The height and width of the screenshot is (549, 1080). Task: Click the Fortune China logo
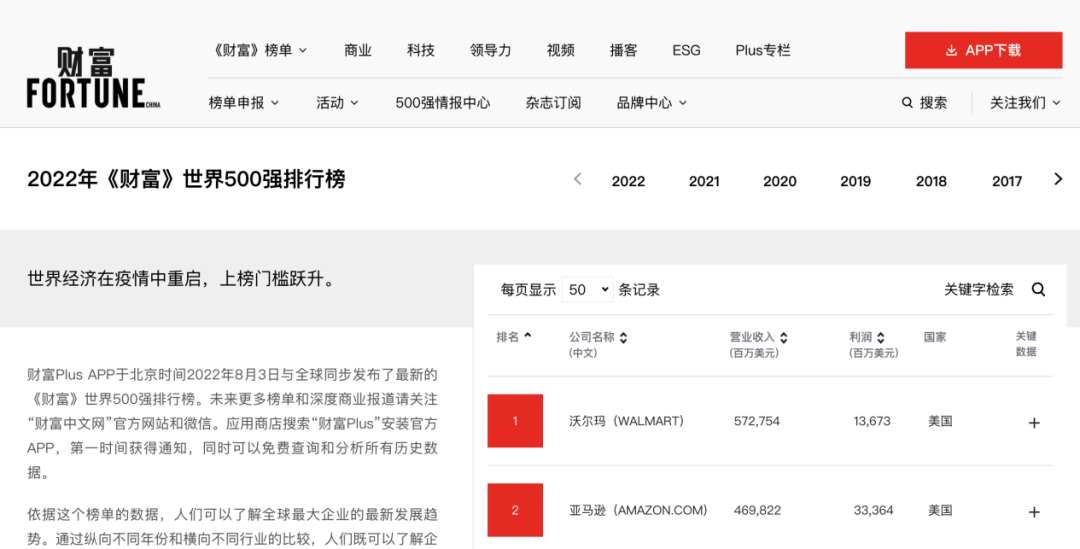pyautogui.click(x=94, y=77)
